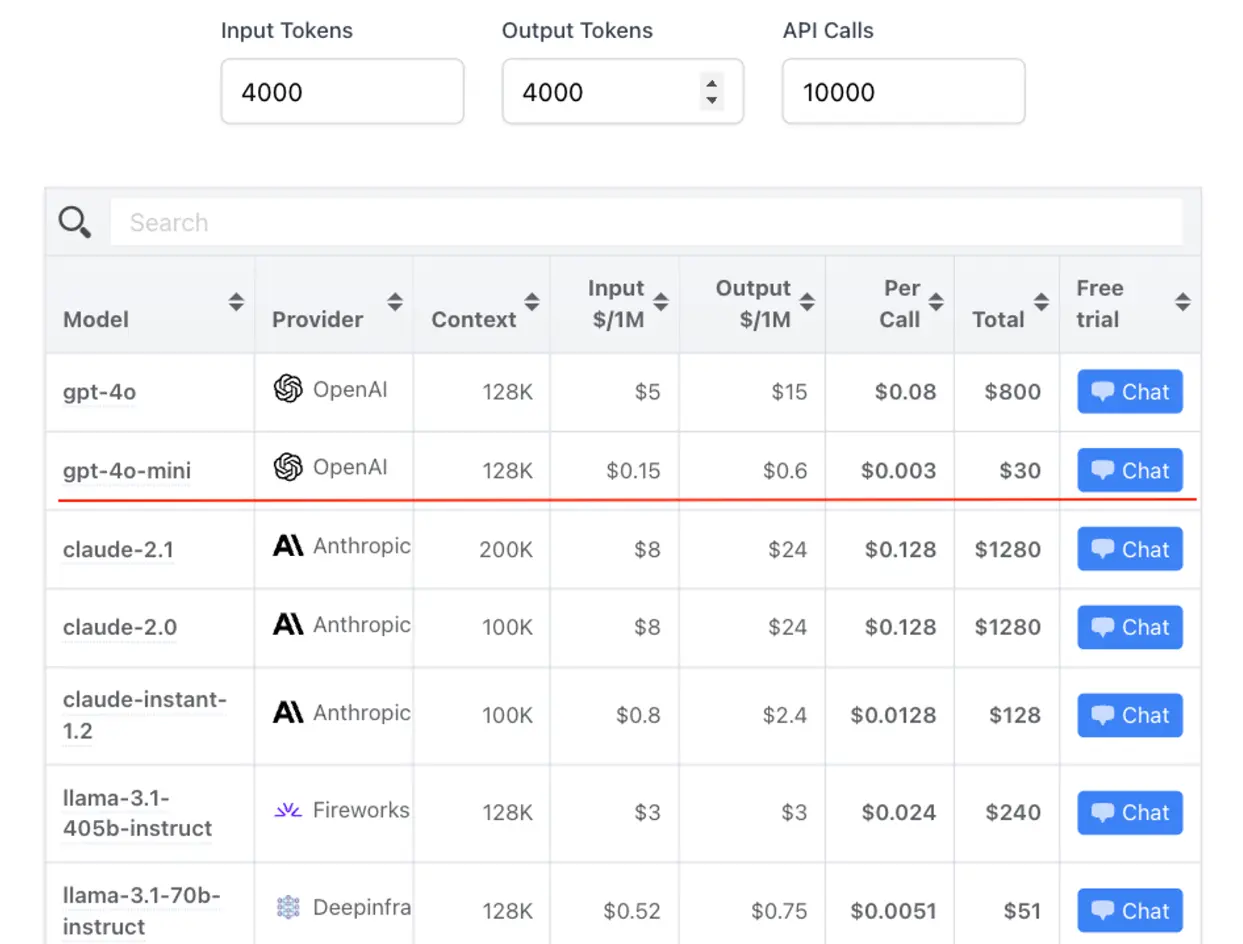1243x944 pixels.
Task: Click the Deepinfra logo icon
Action: tap(288, 907)
